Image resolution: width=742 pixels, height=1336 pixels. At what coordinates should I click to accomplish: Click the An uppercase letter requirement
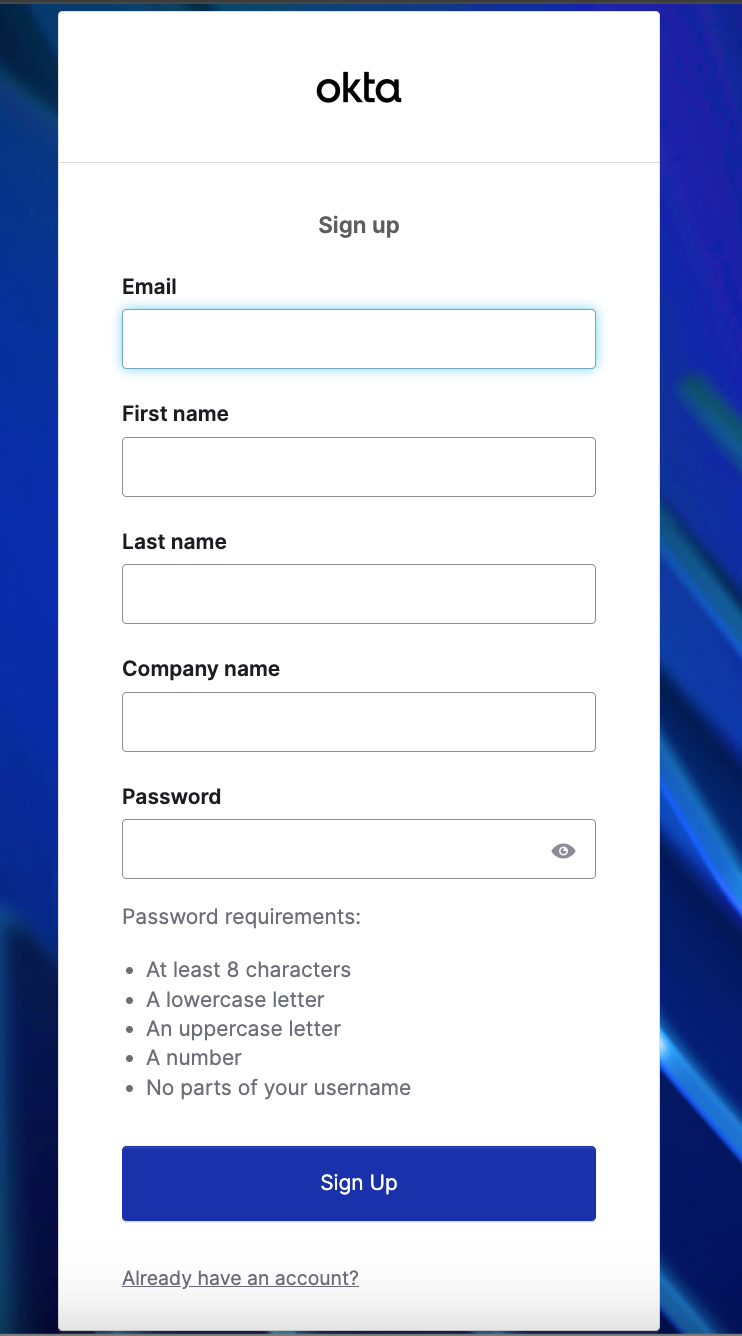[x=243, y=1028]
